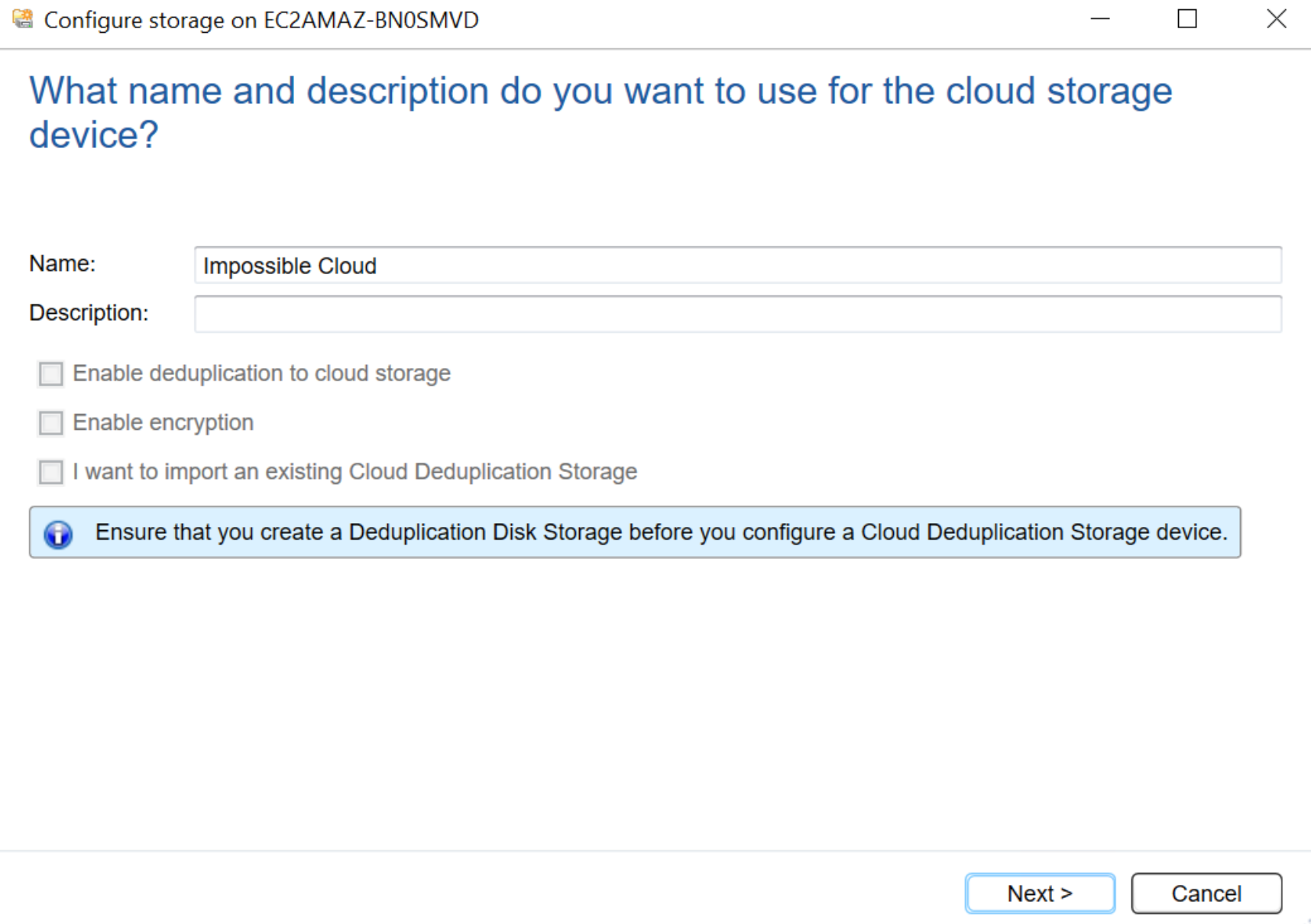Click the blue information icon
The height and width of the screenshot is (924, 1311).
tap(59, 535)
